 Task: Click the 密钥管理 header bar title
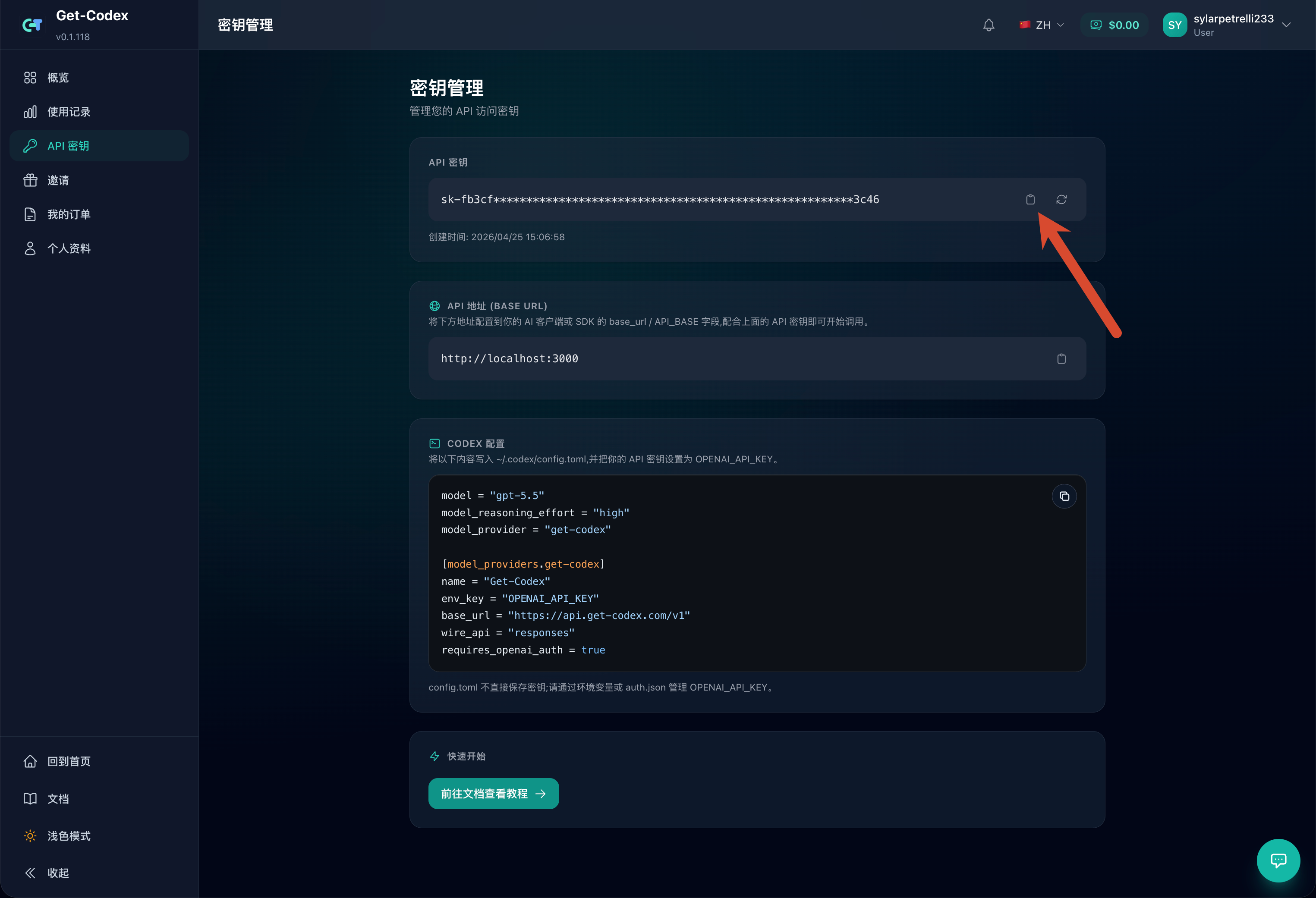(x=245, y=25)
